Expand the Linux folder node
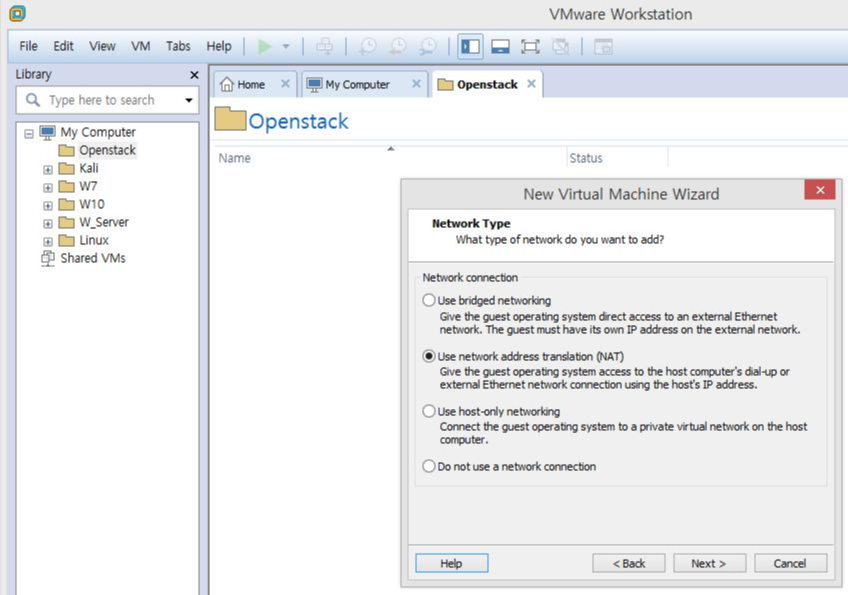This screenshot has width=848, height=595. point(48,241)
